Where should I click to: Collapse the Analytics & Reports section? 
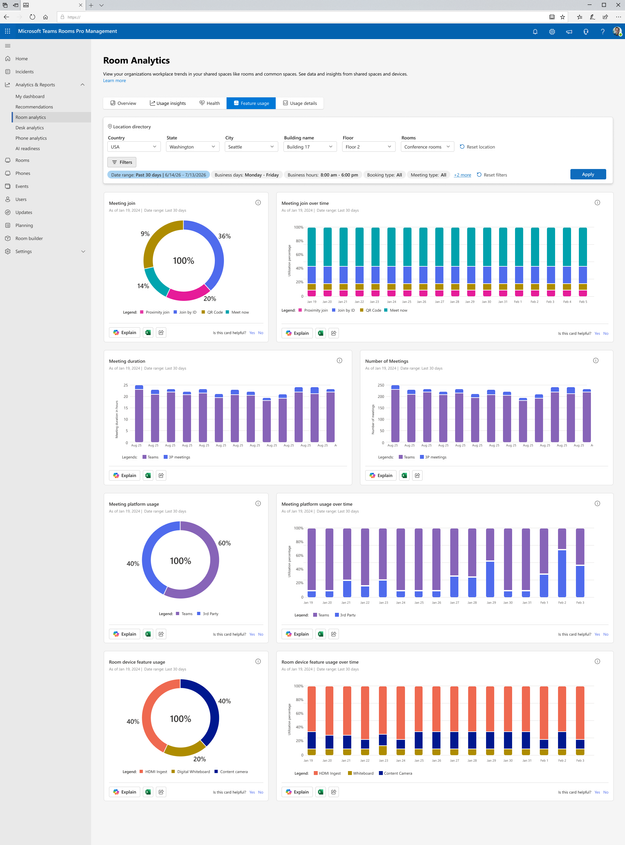click(82, 85)
